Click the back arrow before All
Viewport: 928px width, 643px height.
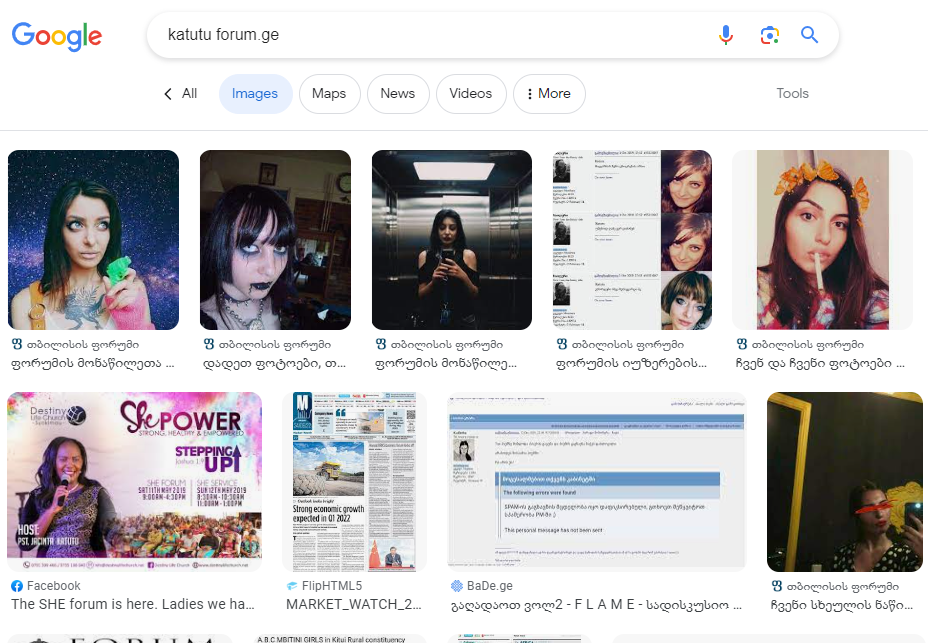click(x=168, y=94)
